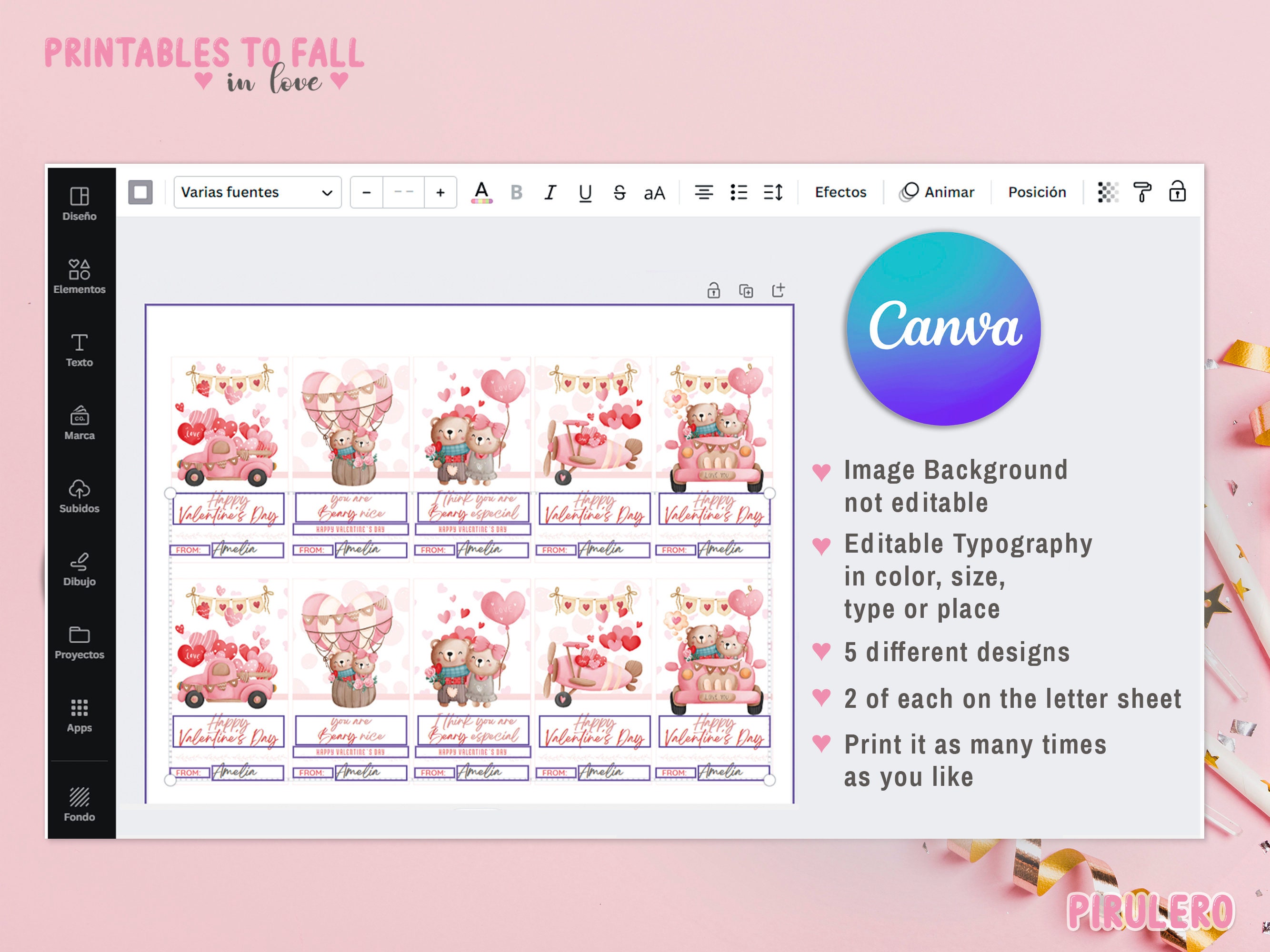This screenshot has height=952, width=1270.
Task: Apply a background using Fondo
Action: click(80, 803)
